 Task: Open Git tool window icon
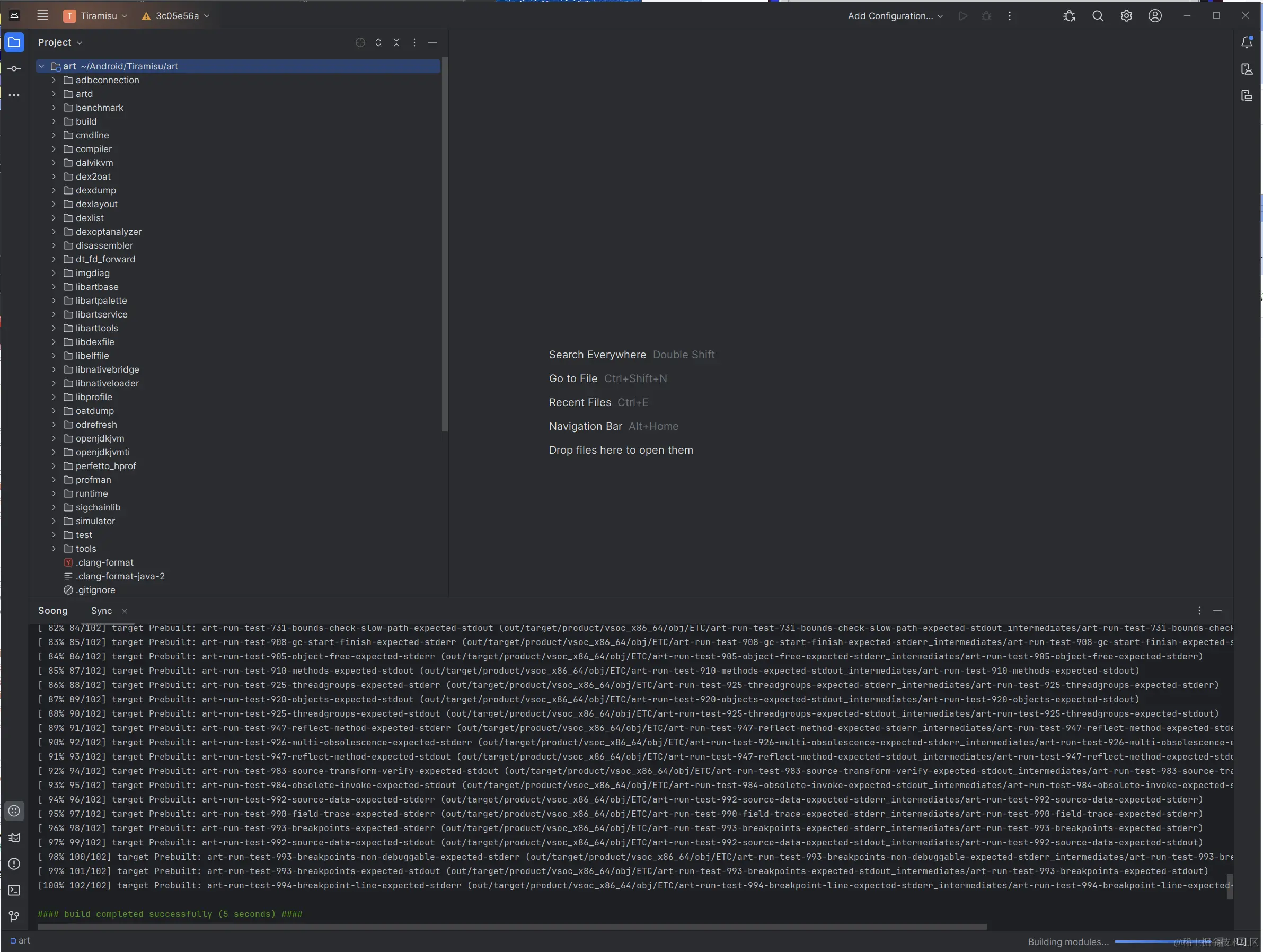pyautogui.click(x=14, y=916)
